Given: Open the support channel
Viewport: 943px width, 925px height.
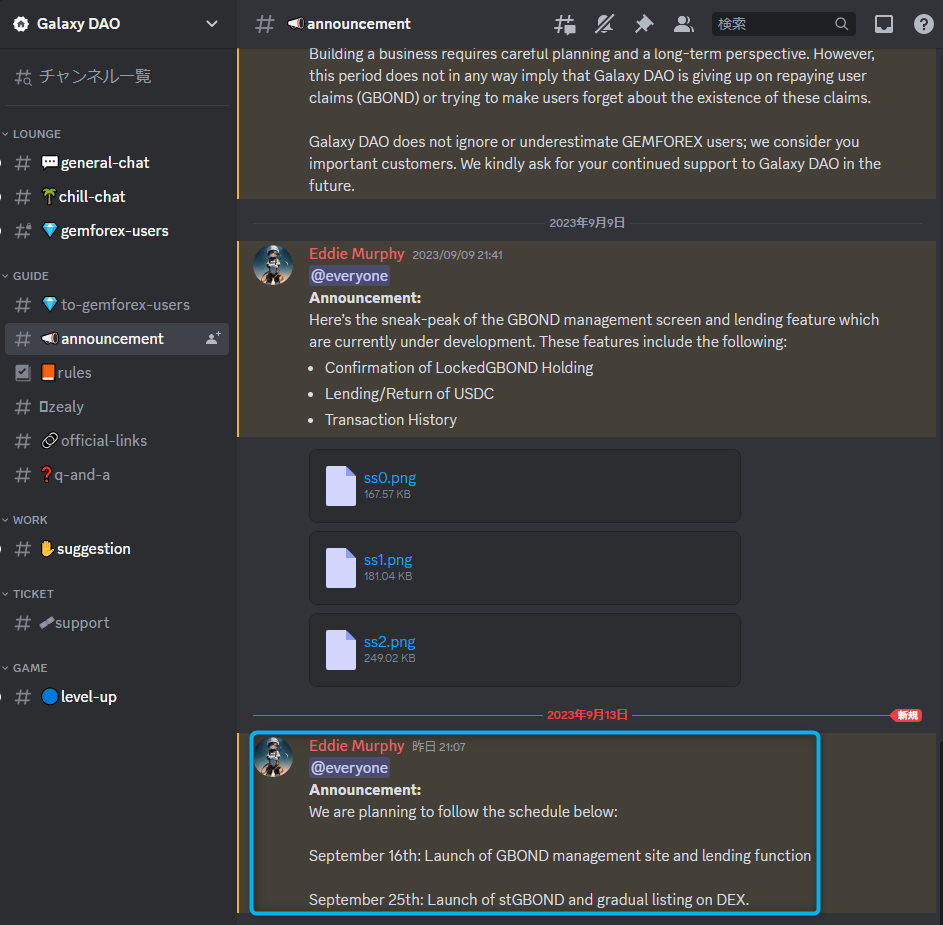Looking at the screenshot, I should coord(117,622).
